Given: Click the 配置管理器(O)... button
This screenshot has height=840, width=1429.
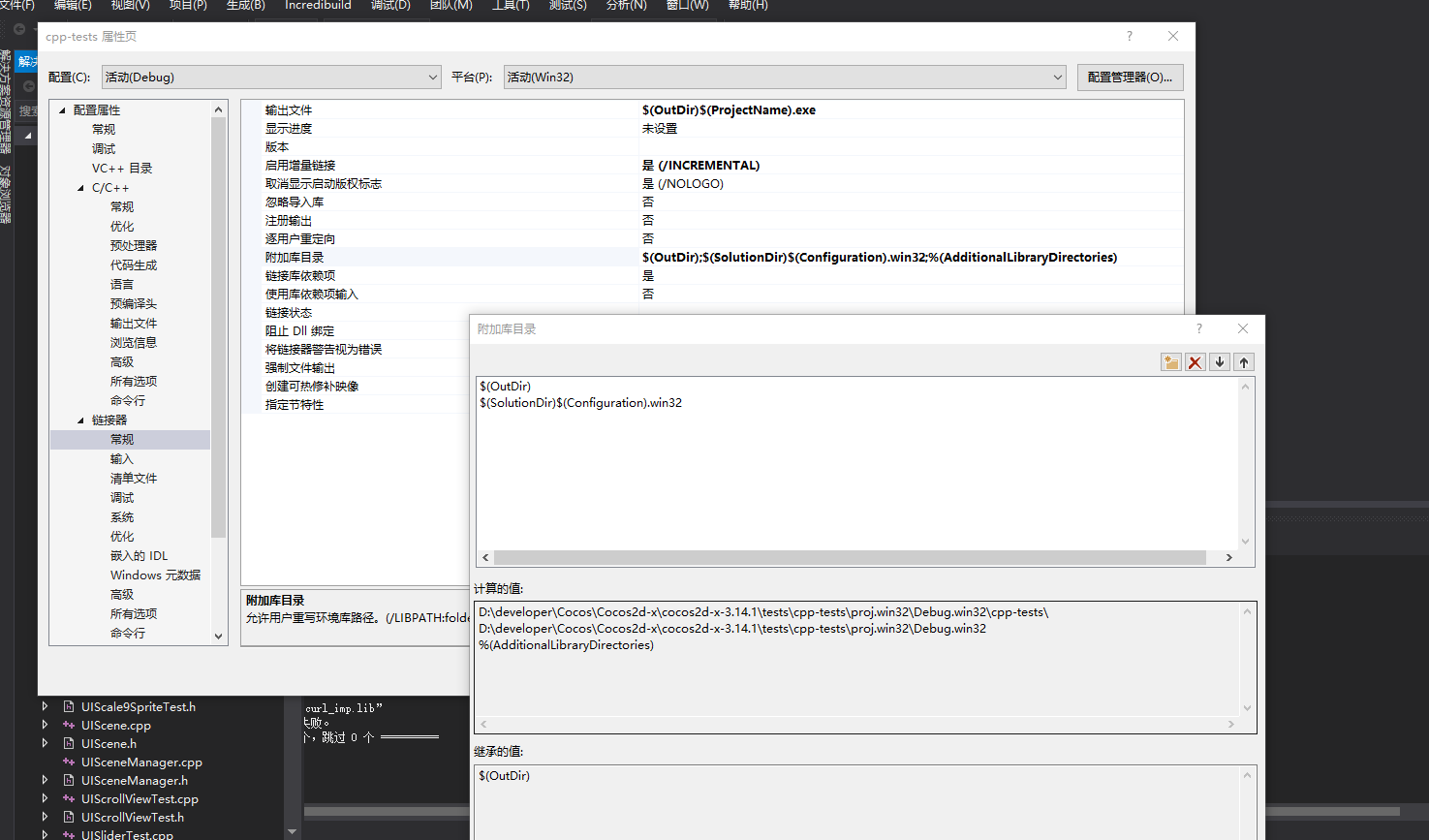Looking at the screenshot, I should pos(1130,78).
